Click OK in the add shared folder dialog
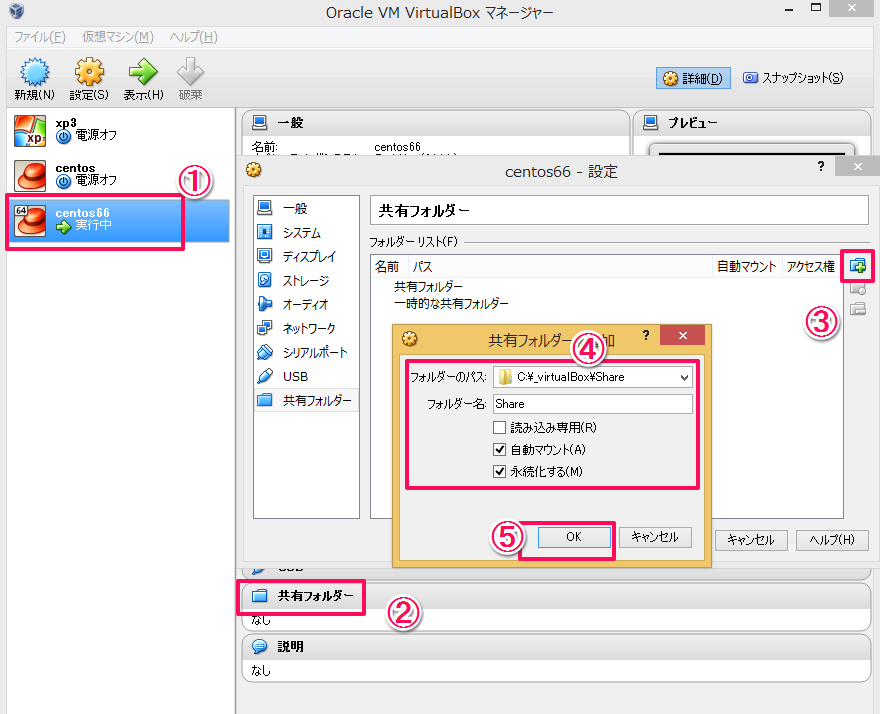880x714 pixels. click(x=574, y=537)
